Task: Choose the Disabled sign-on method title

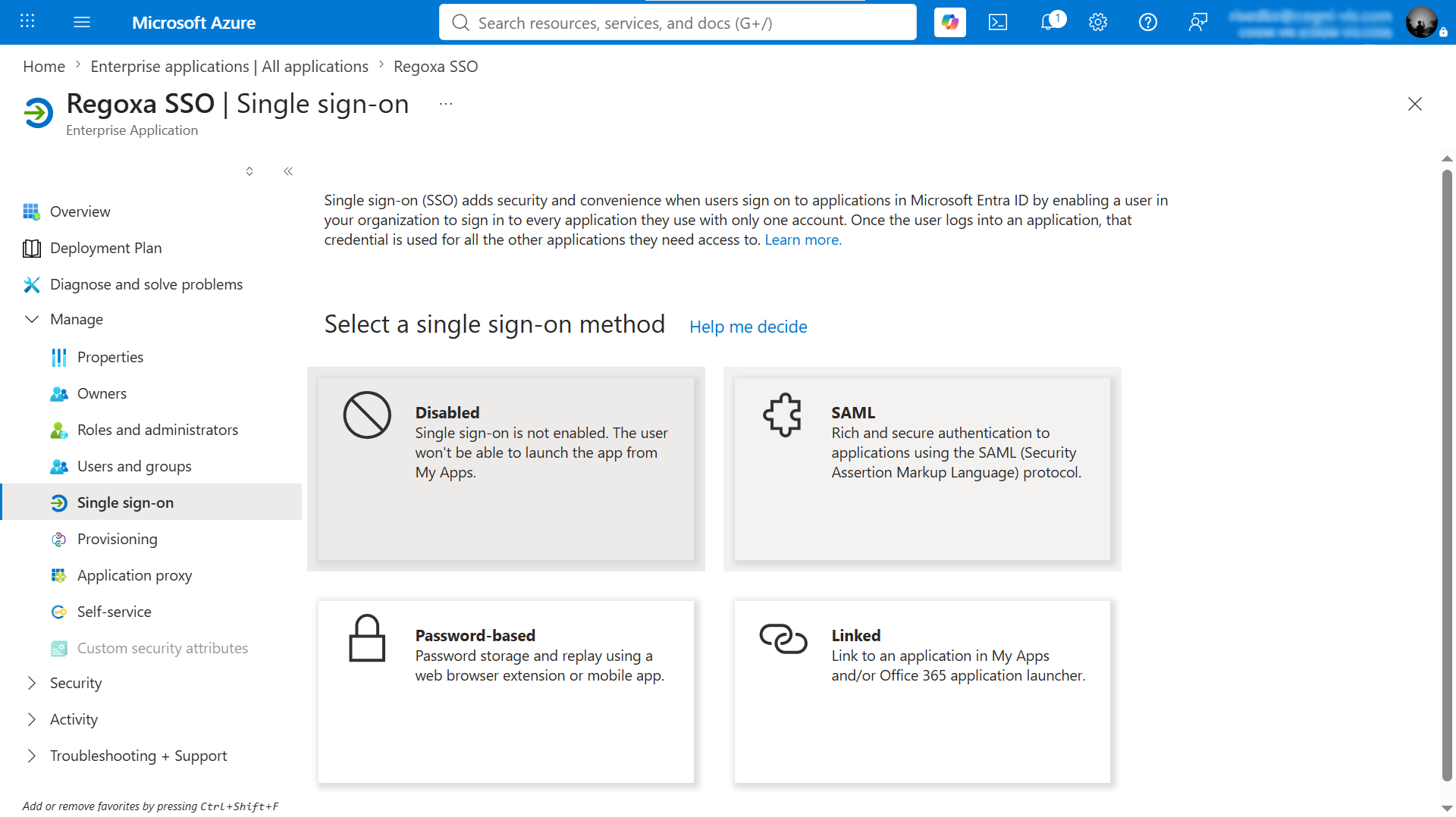Action: coord(447,412)
